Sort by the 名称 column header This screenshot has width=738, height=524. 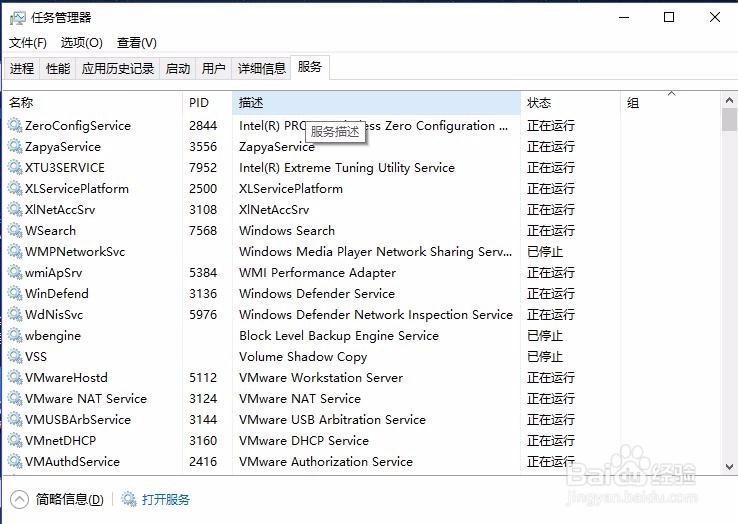pos(93,103)
